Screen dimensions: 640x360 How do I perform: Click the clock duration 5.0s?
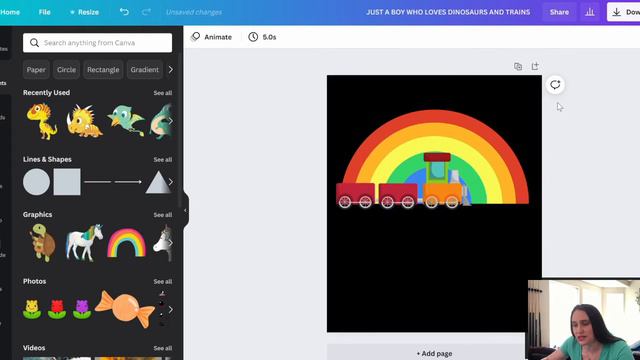[262, 37]
